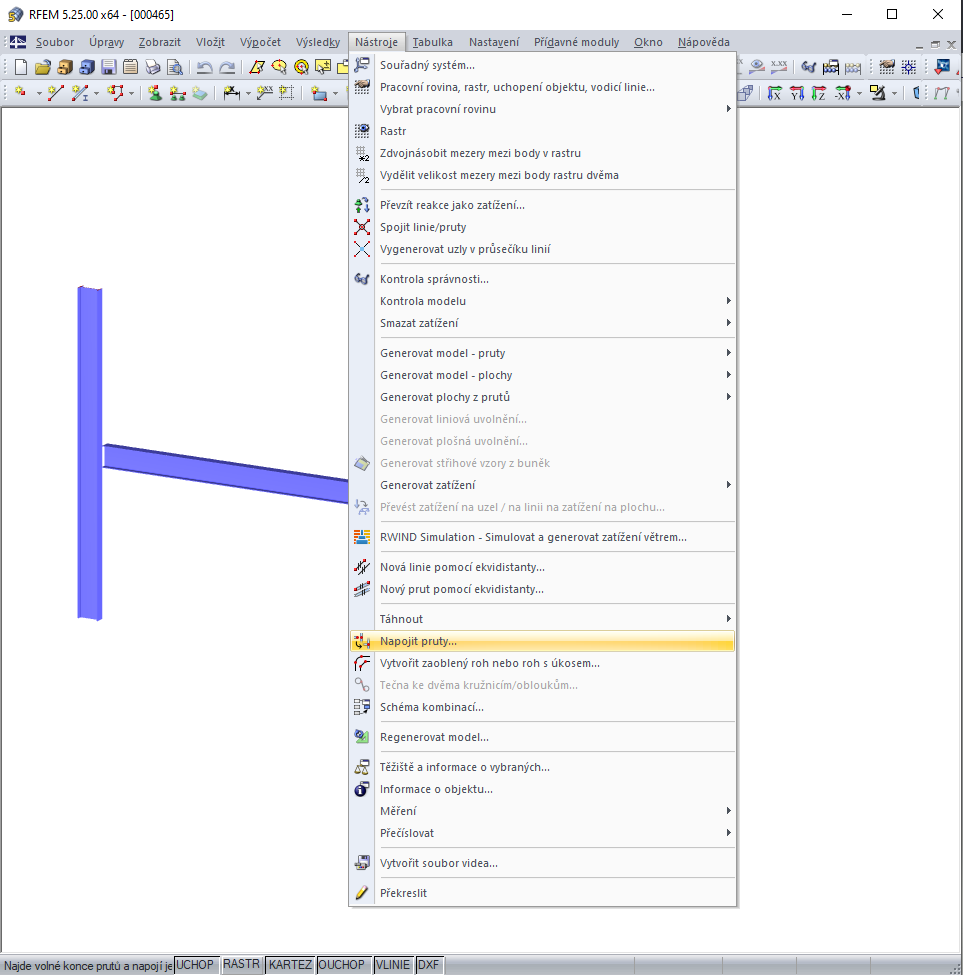Expand Generovat model - pruty submenu

click(542, 353)
